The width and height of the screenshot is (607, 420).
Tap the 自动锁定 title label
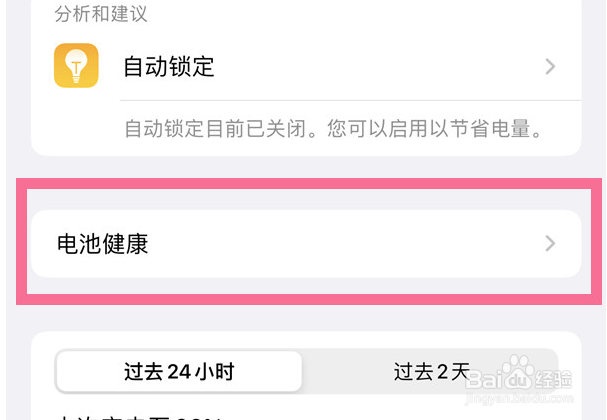coord(169,67)
